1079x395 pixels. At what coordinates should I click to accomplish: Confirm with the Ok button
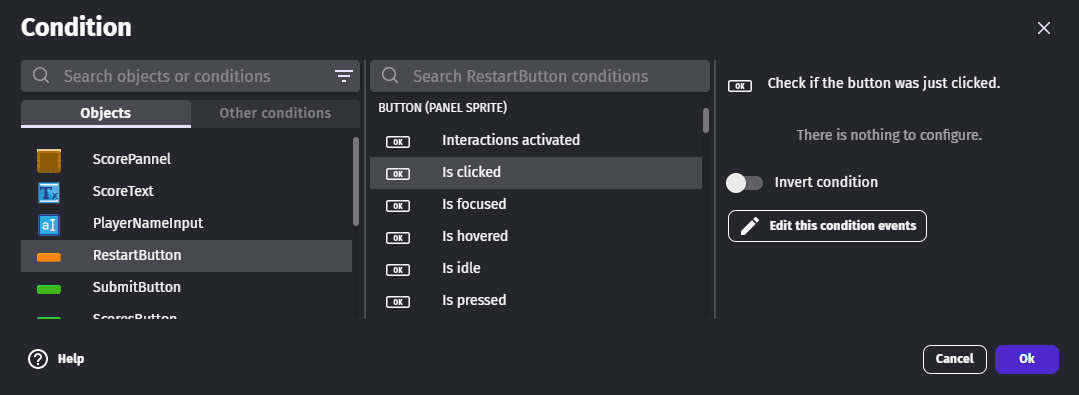pyautogui.click(x=1027, y=359)
